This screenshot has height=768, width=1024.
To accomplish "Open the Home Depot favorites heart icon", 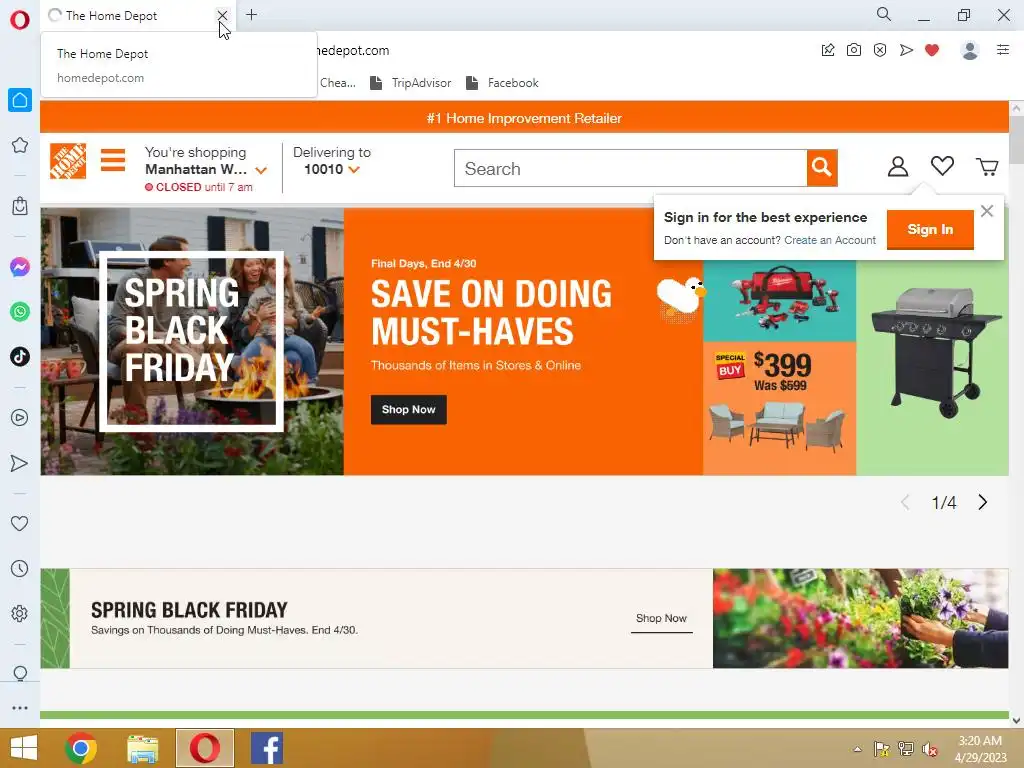I will [x=942, y=166].
